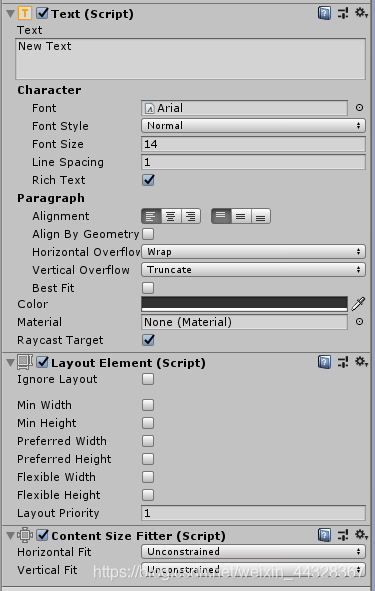Click the Layout Priority value field
The image size is (375, 591).
[x=253, y=513]
